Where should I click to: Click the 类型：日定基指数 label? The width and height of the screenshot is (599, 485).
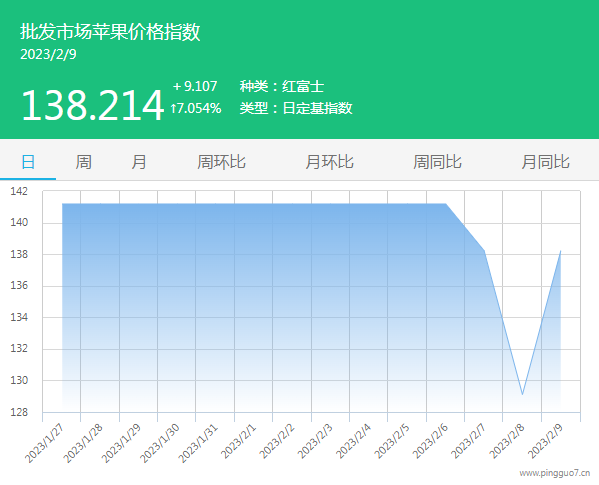point(296,108)
